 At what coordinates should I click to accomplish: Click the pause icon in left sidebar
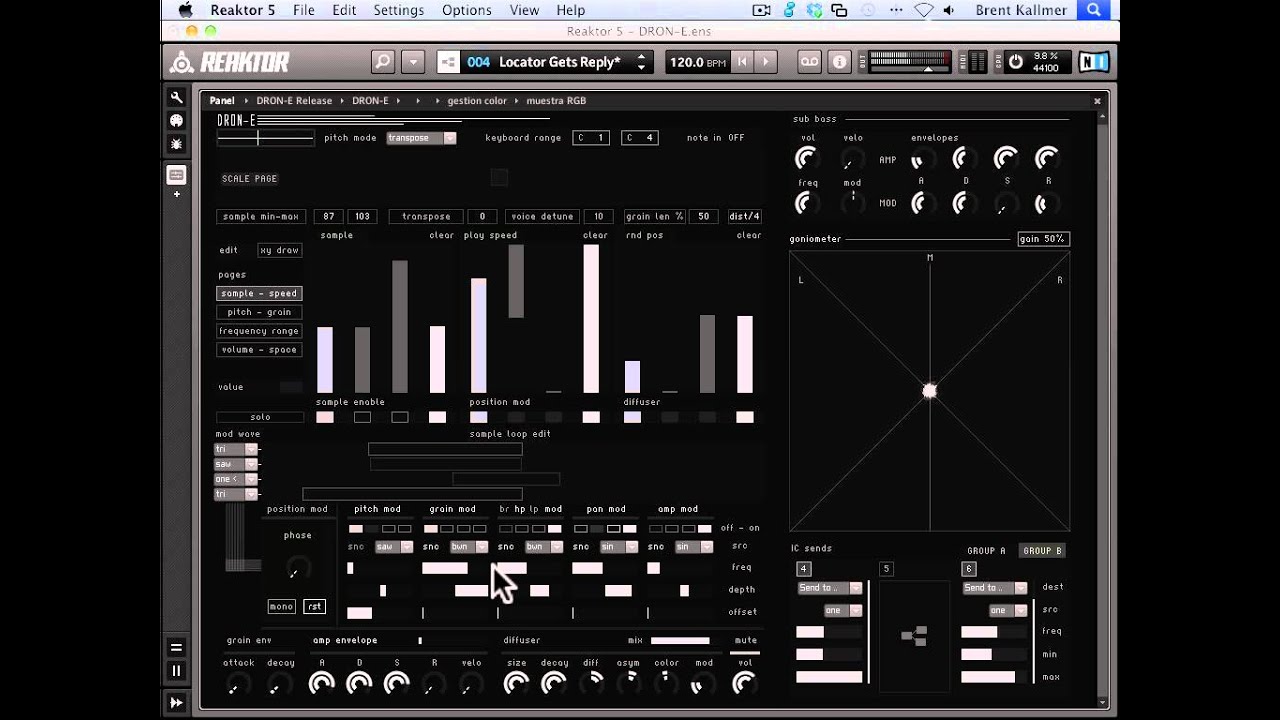coord(176,671)
